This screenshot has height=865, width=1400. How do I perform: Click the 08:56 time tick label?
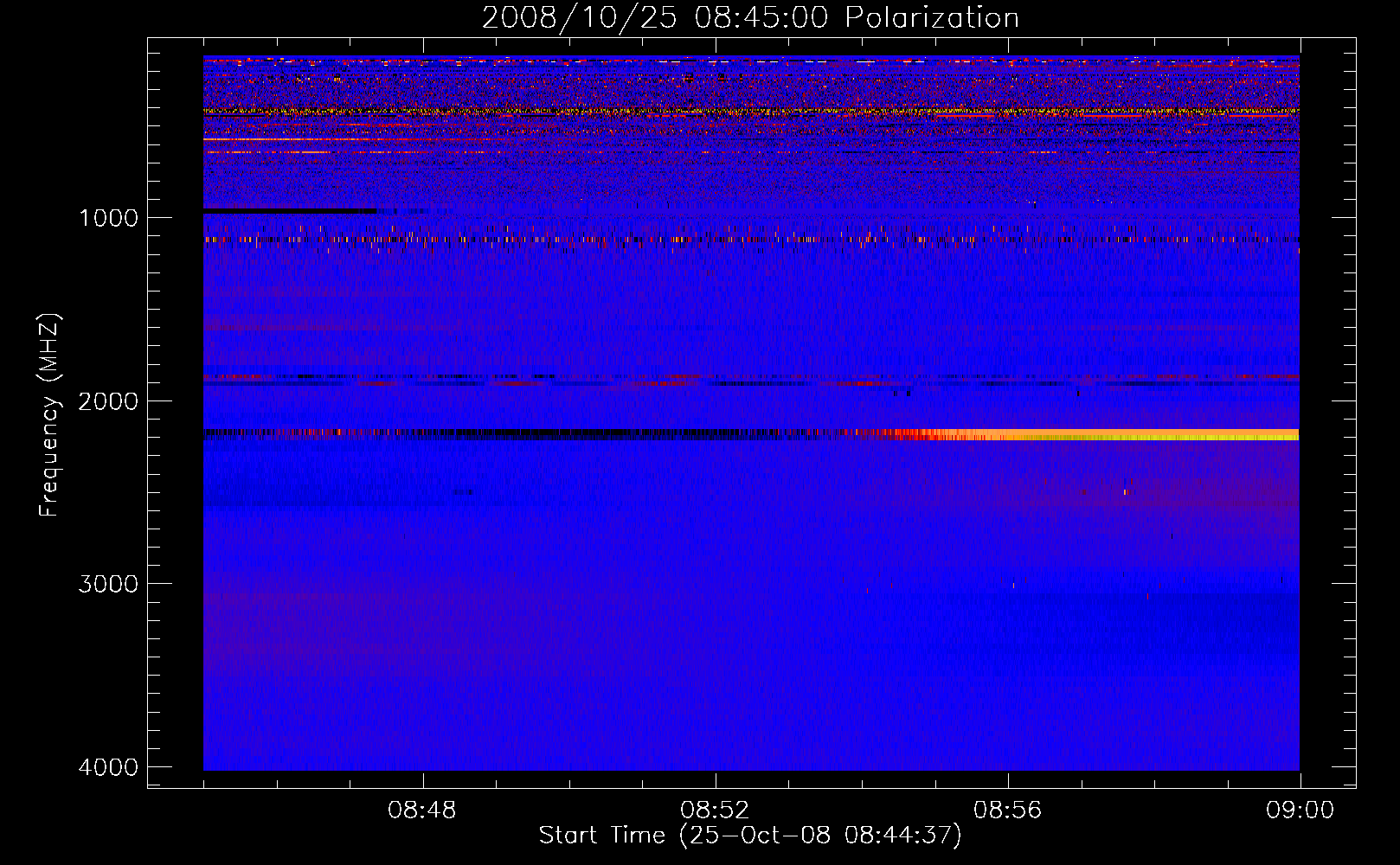tap(1007, 811)
